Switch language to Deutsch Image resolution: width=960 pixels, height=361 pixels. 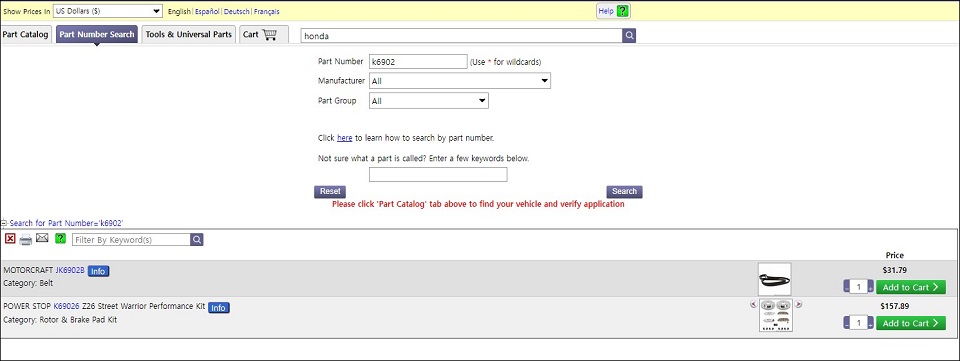236,12
